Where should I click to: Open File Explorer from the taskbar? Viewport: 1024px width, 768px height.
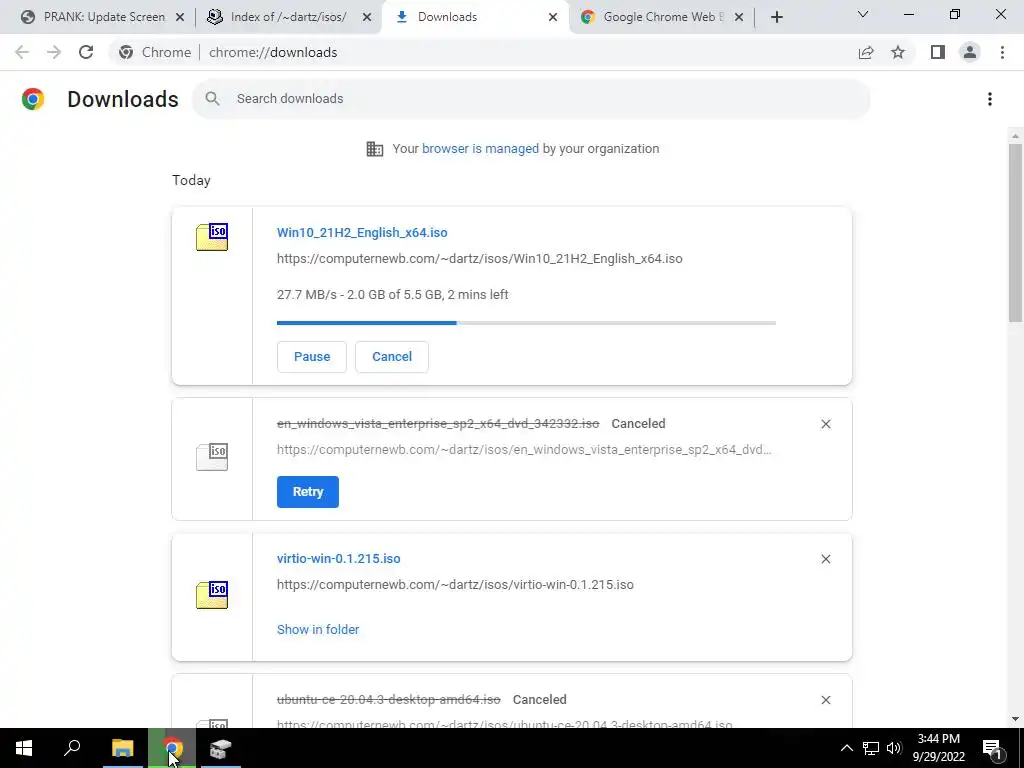(122, 748)
